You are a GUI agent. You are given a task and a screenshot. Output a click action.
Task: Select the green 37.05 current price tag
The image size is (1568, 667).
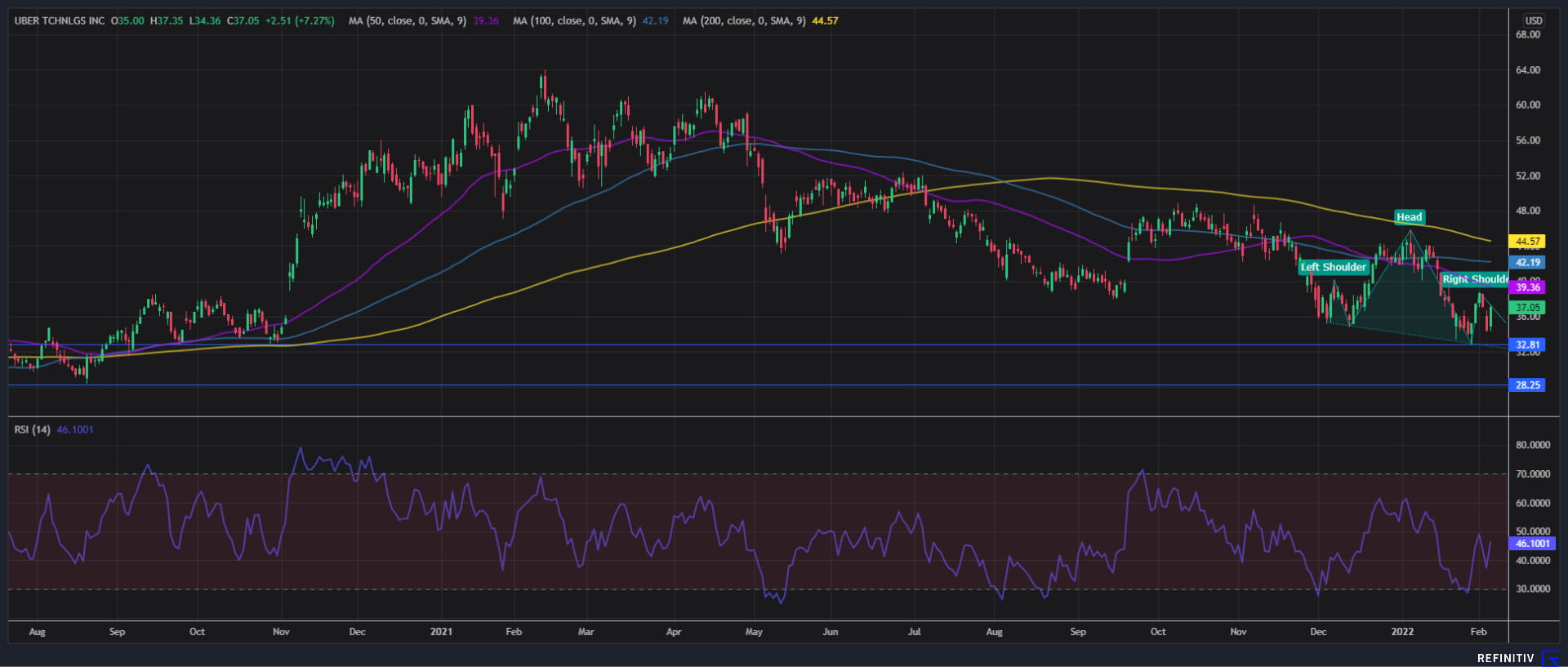[1527, 308]
